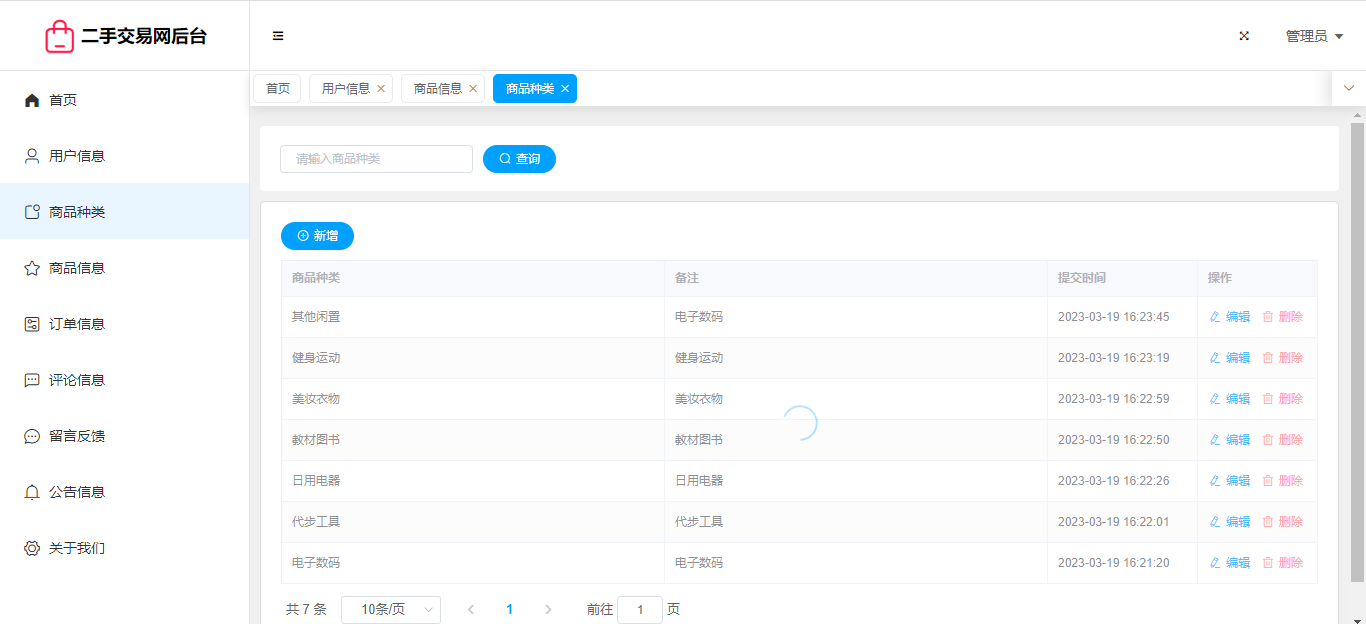1366x624 pixels.
Task: Delete the 其他闲置 row
Action: (x=1283, y=317)
